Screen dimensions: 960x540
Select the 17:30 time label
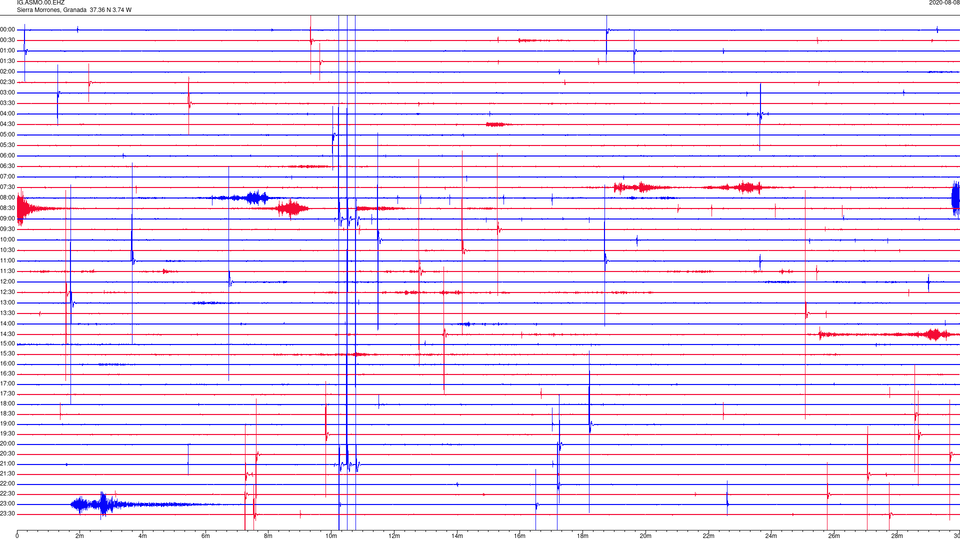click(7, 394)
